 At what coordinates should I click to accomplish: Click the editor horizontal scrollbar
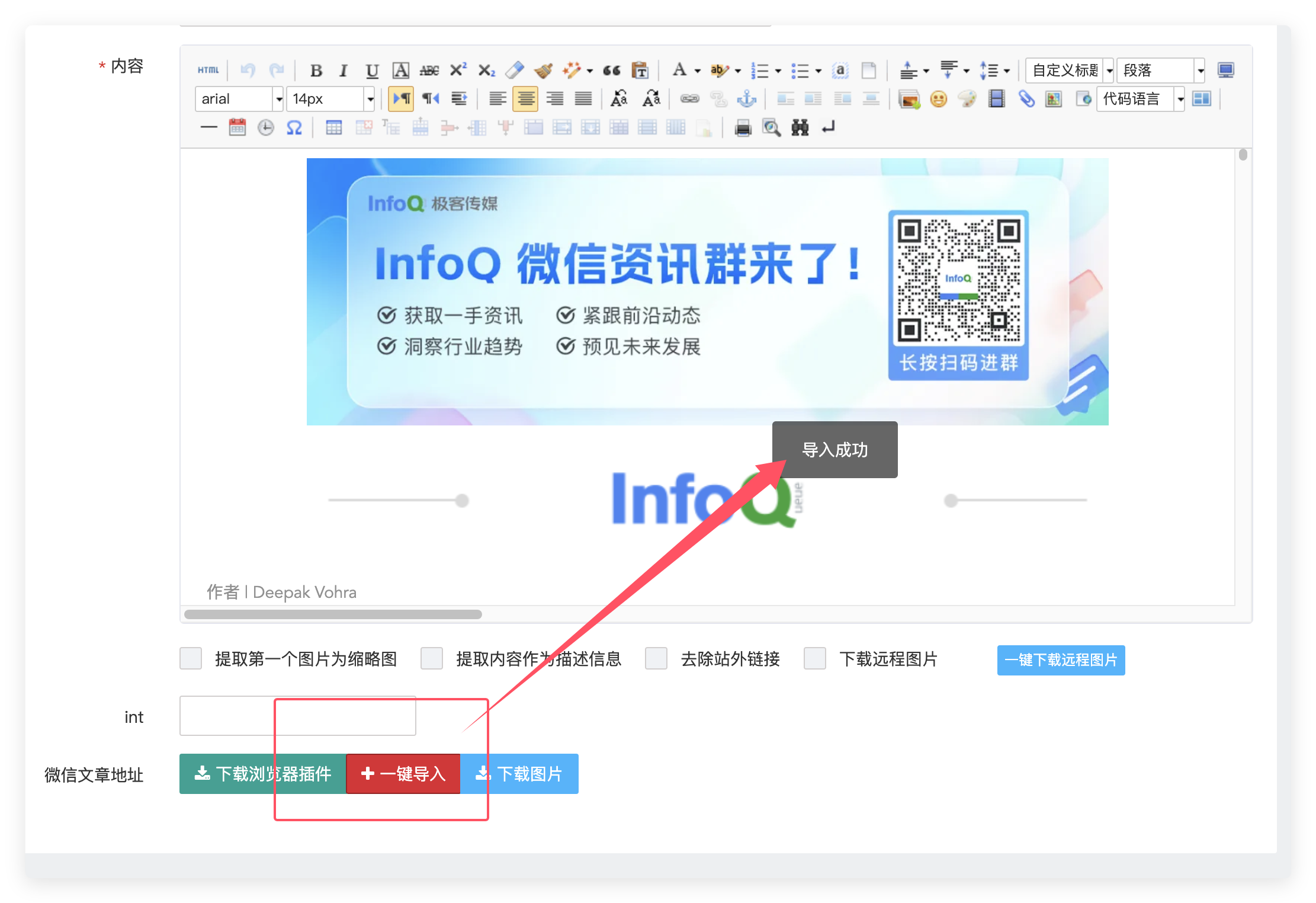coord(333,614)
